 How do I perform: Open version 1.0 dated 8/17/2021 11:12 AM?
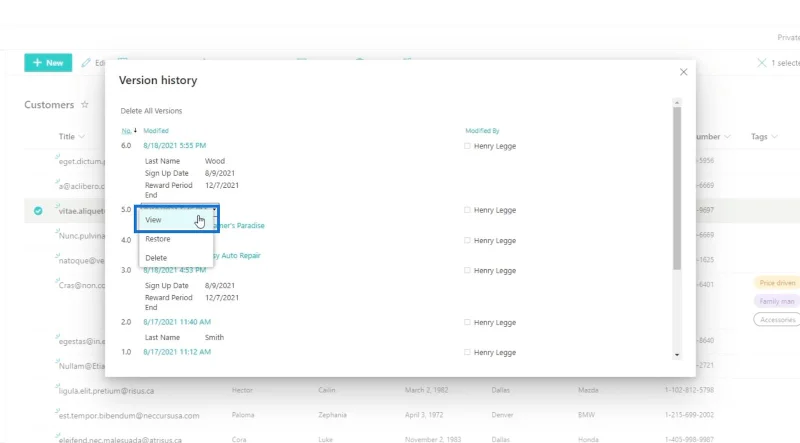(x=177, y=352)
